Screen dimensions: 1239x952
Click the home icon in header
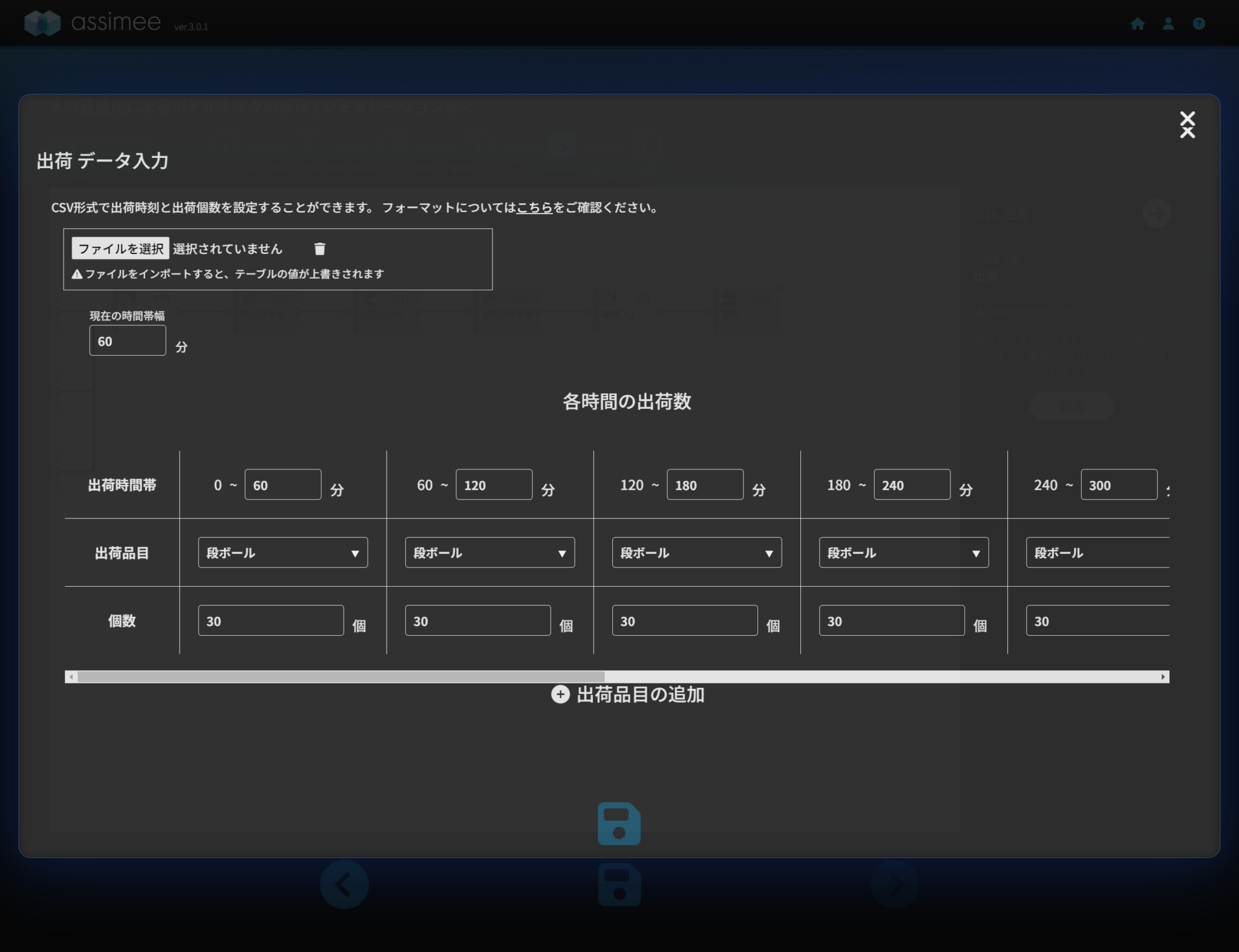[1137, 24]
